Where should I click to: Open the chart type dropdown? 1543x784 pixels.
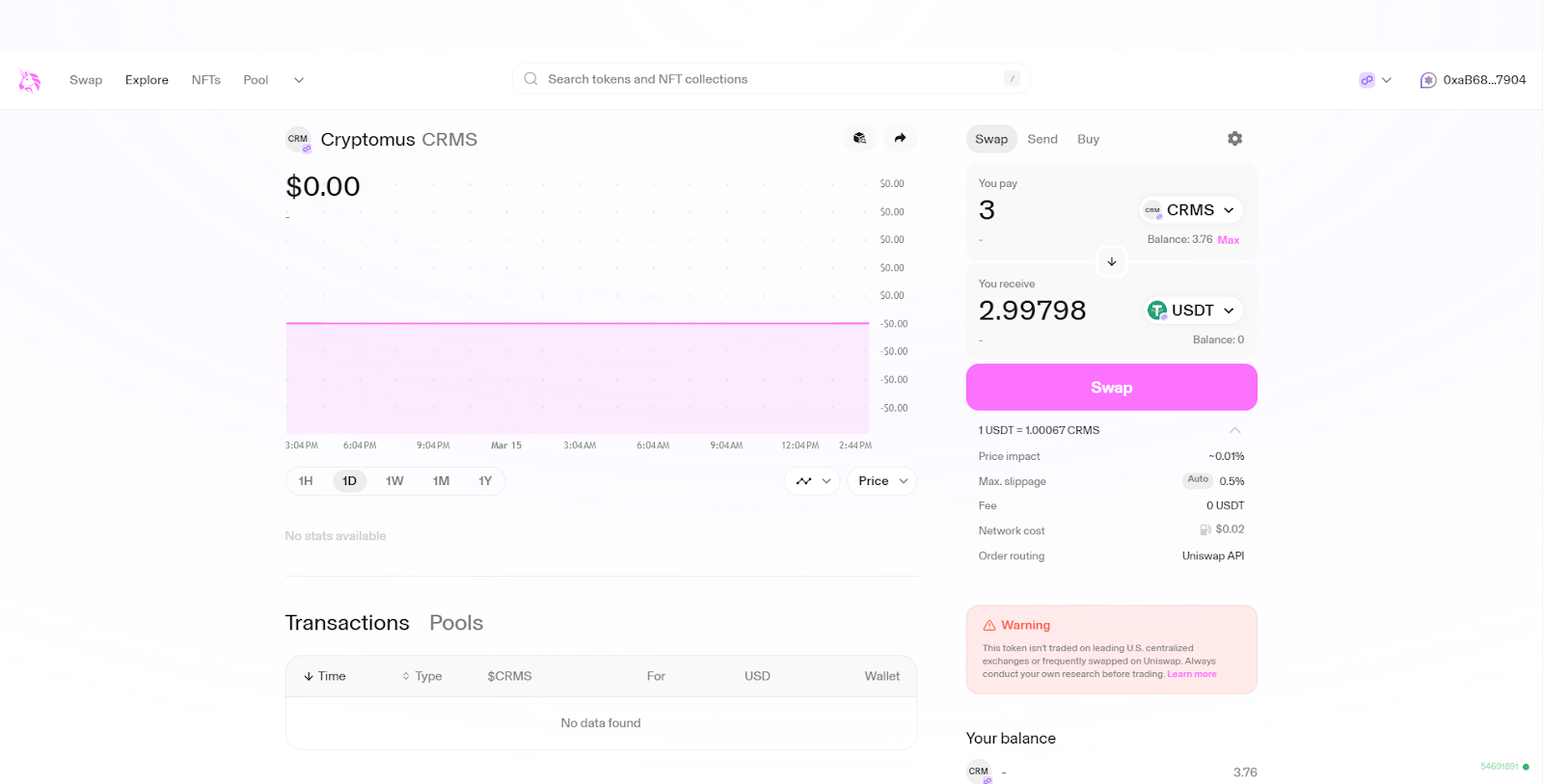tap(813, 481)
